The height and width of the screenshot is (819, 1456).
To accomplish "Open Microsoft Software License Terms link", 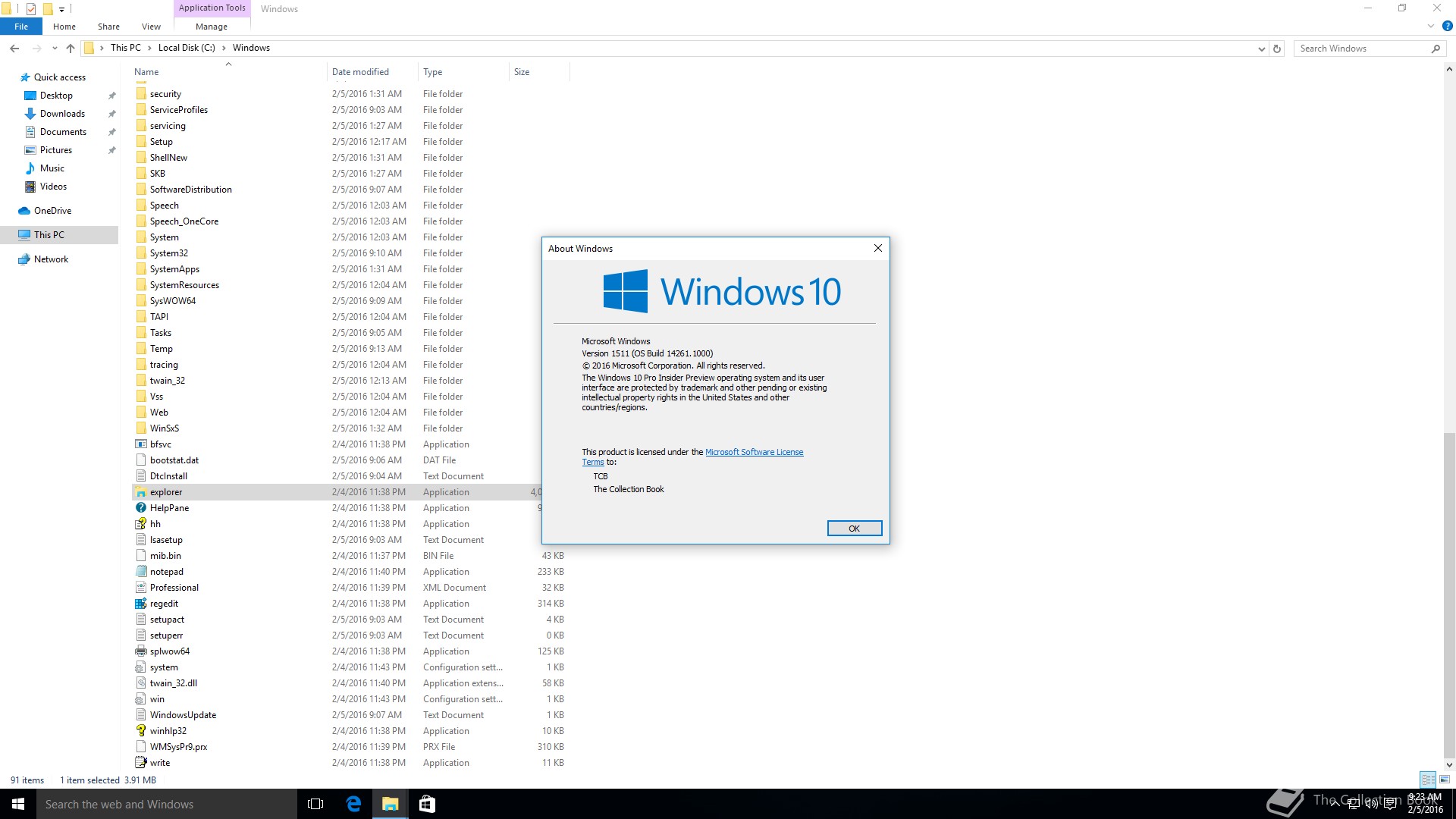I will click(x=754, y=453).
